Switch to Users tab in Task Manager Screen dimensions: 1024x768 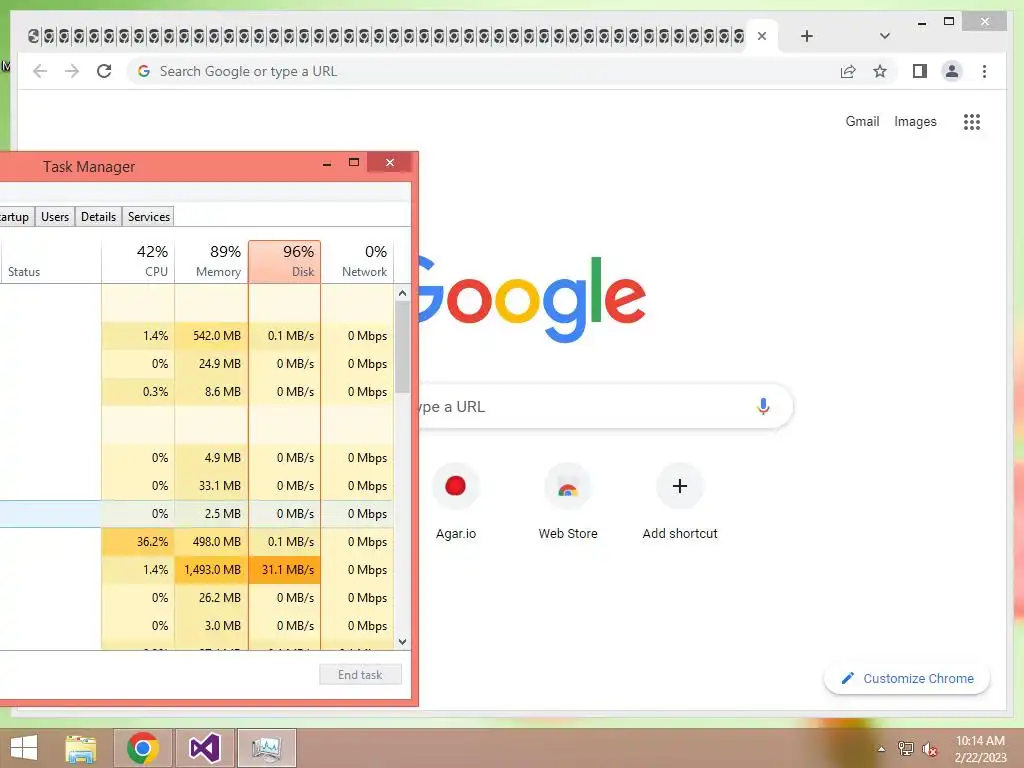point(55,217)
